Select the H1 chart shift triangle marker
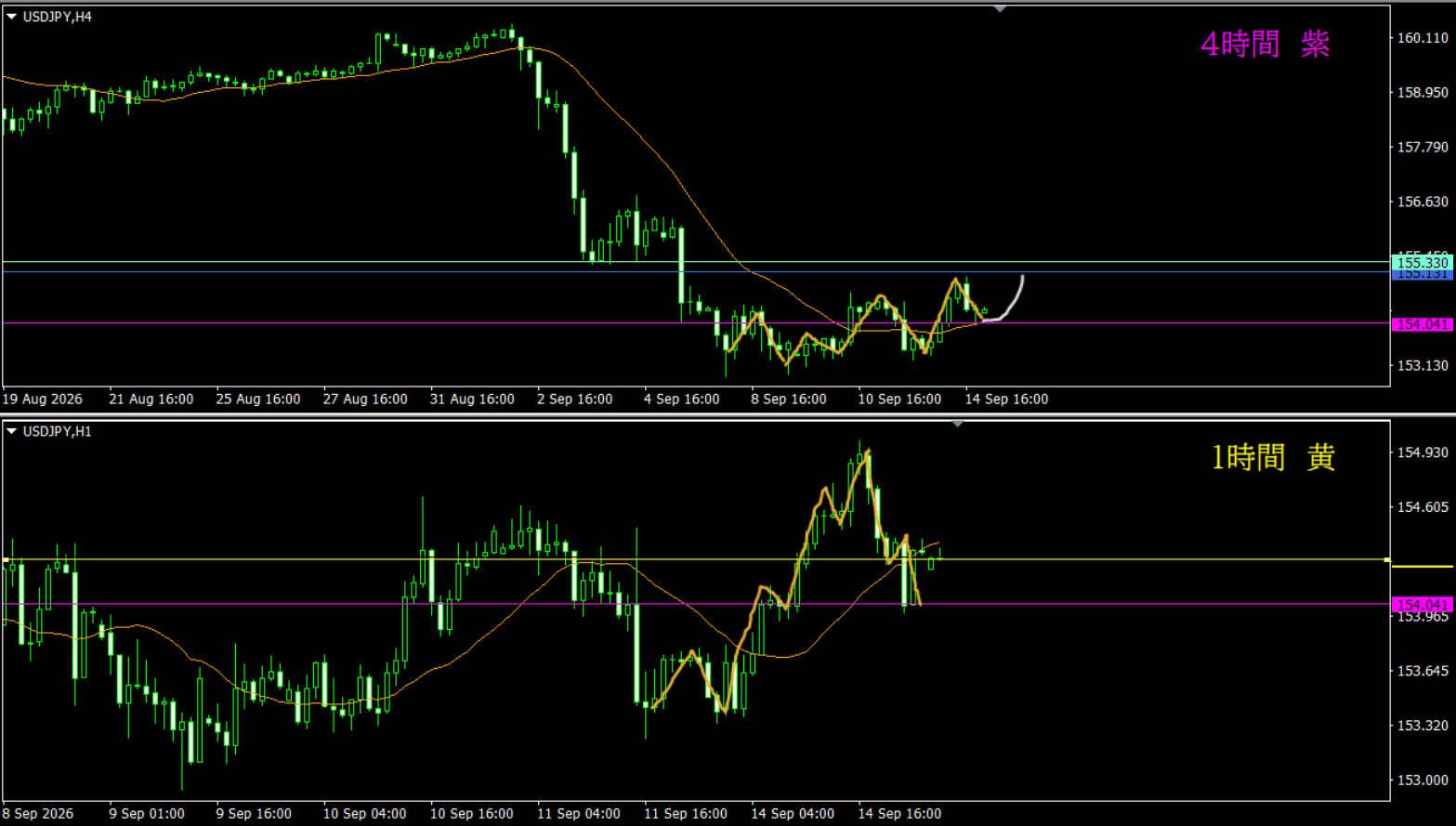 tap(957, 424)
